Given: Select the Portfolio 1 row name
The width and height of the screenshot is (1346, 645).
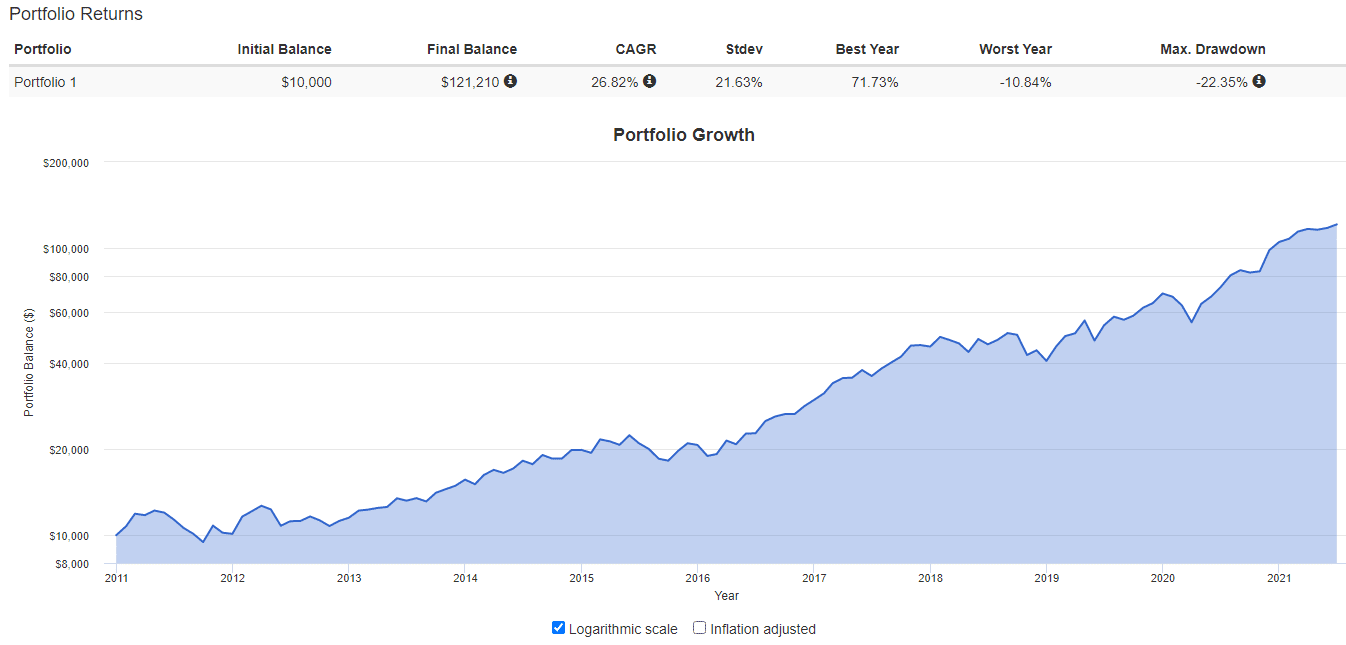Looking at the screenshot, I should (x=45, y=82).
